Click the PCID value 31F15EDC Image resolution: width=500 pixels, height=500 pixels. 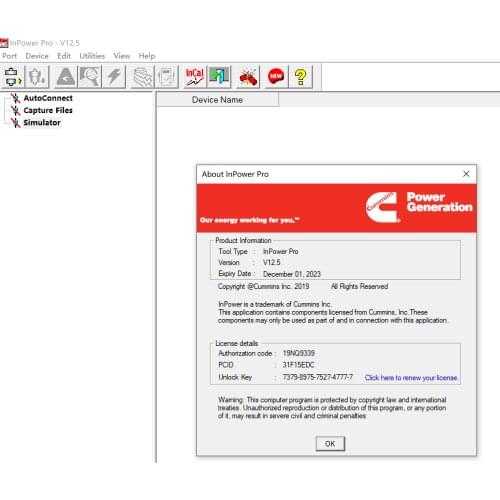click(298, 365)
